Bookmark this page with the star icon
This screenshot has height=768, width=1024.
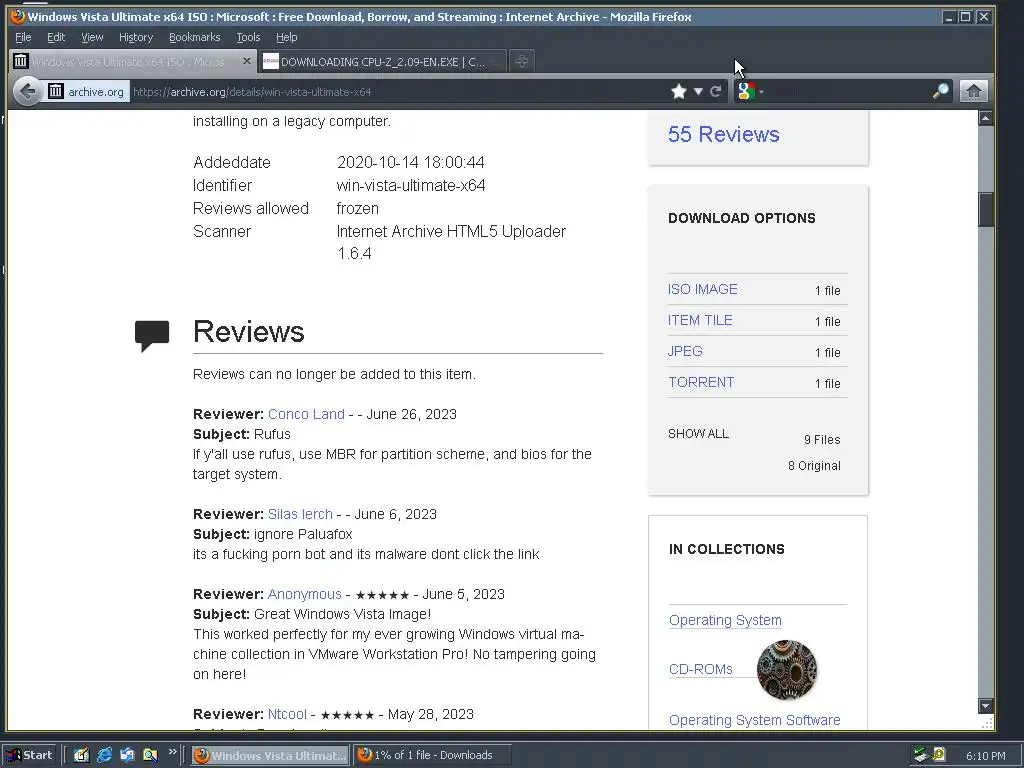tap(679, 91)
